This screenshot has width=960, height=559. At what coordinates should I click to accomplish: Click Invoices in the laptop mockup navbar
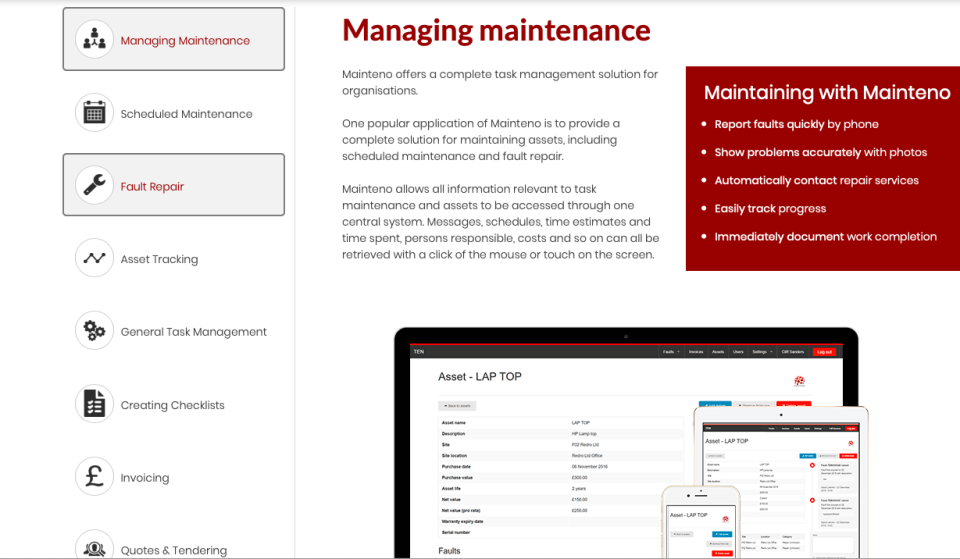point(696,352)
